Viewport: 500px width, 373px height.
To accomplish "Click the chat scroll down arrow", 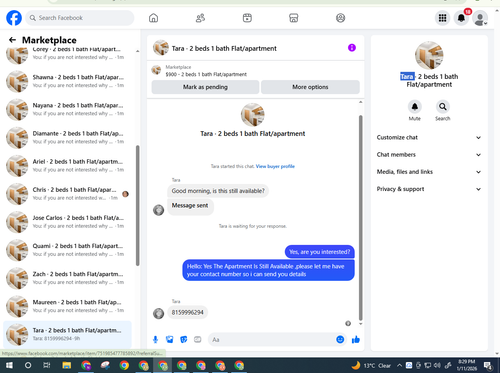I will 360,324.
